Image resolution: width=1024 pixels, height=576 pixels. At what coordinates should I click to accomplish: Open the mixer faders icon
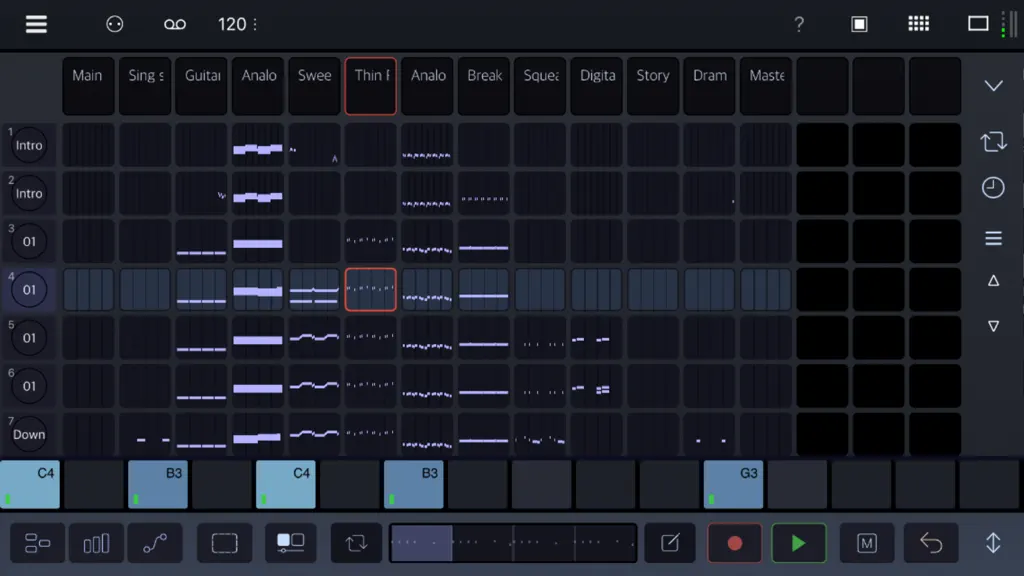click(96, 543)
